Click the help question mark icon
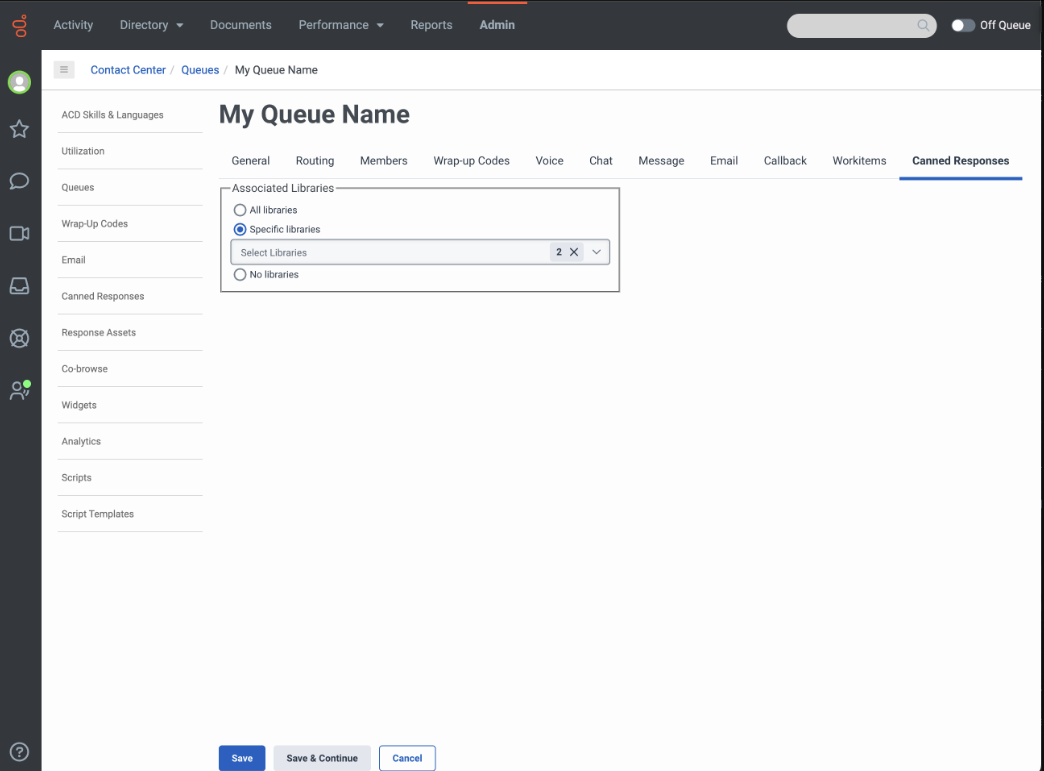 pyautogui.click(x=19, y=751)
